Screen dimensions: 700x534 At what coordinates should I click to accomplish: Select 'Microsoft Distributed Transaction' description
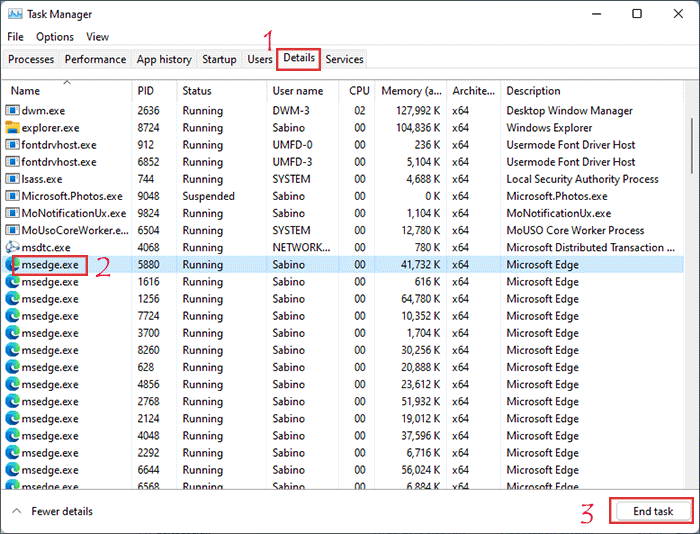pyautogui.click(x=590, y=247)
